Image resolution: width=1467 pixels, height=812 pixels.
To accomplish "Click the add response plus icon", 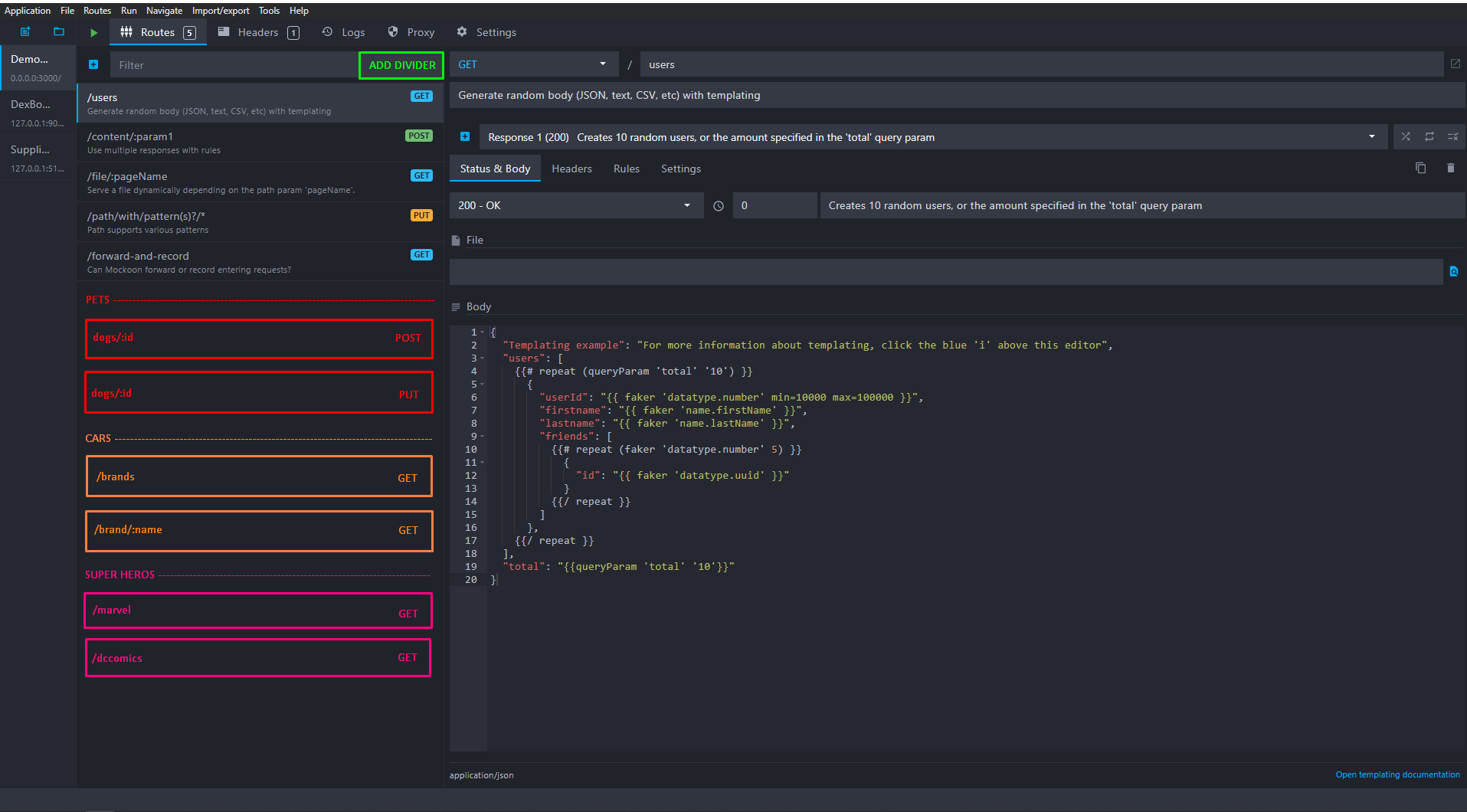I will coord(465,137).
